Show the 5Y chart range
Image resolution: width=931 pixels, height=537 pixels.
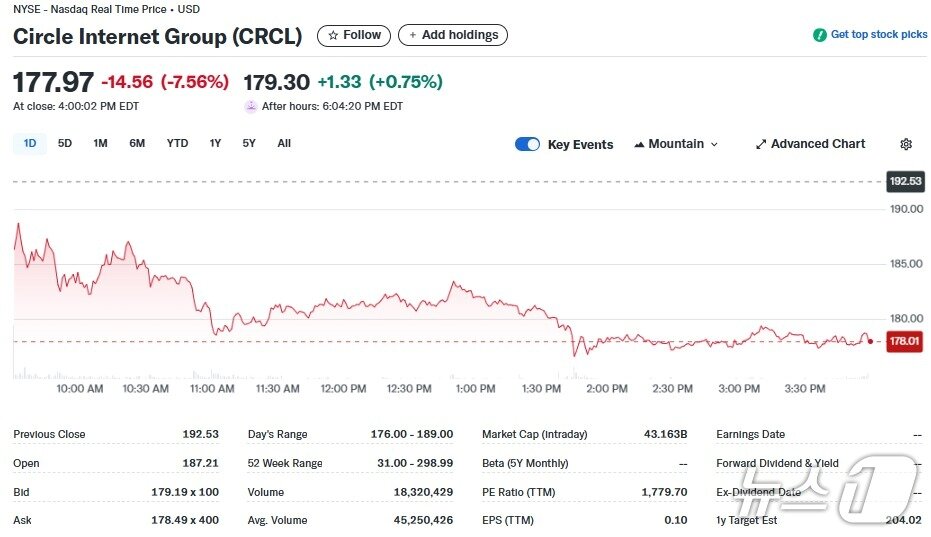[x=249, y=143]
